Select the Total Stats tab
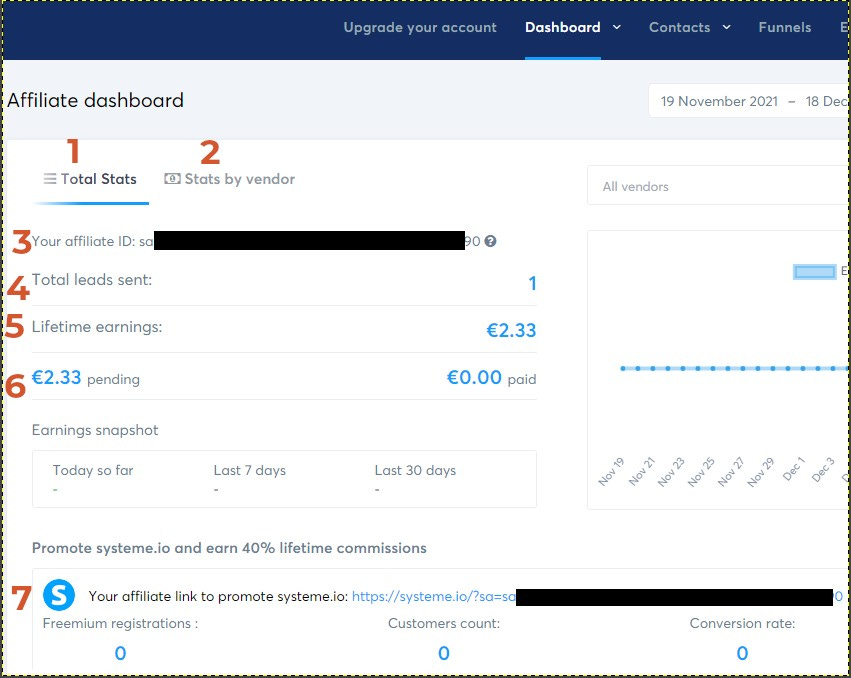 (x=98, y=178)
